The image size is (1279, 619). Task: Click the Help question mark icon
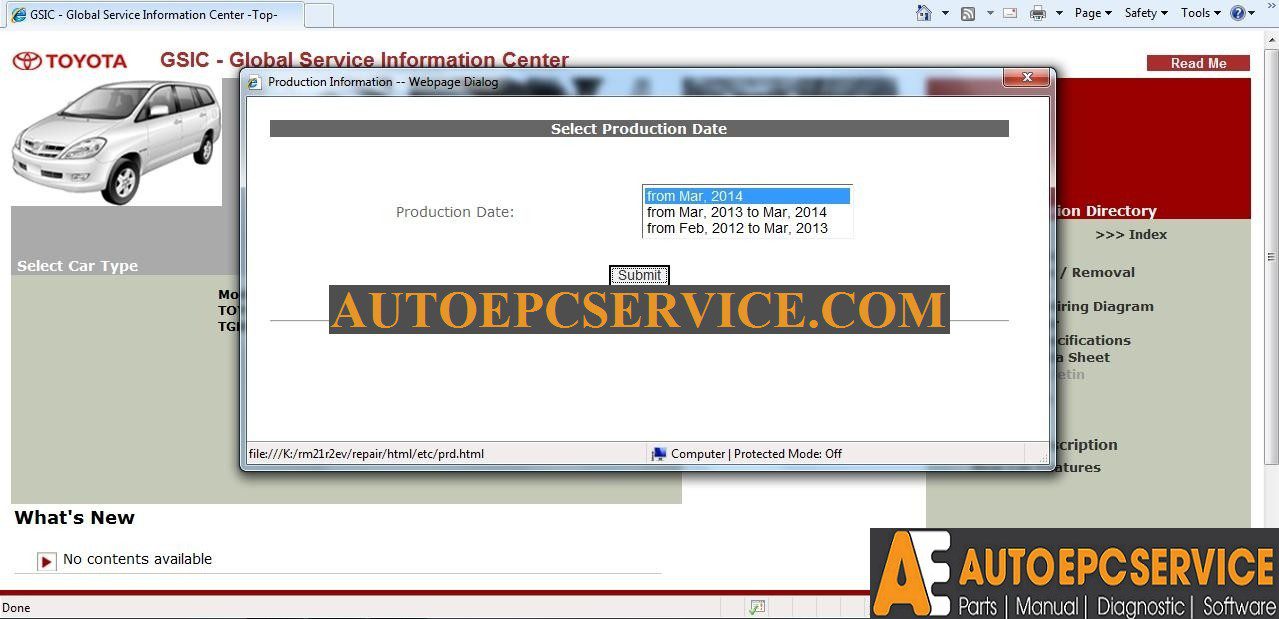click(1238, 13)
